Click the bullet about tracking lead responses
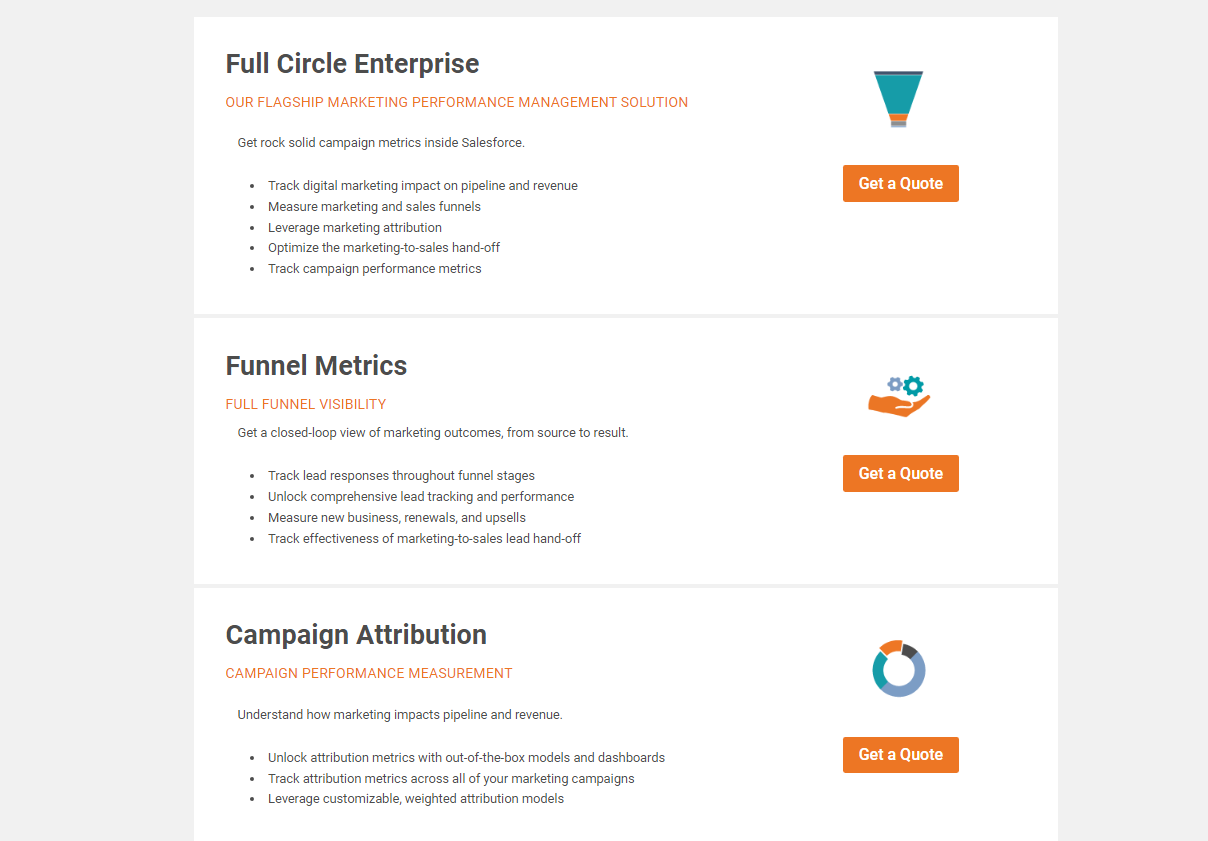1208x841 pixels. (x=401, y=475)
